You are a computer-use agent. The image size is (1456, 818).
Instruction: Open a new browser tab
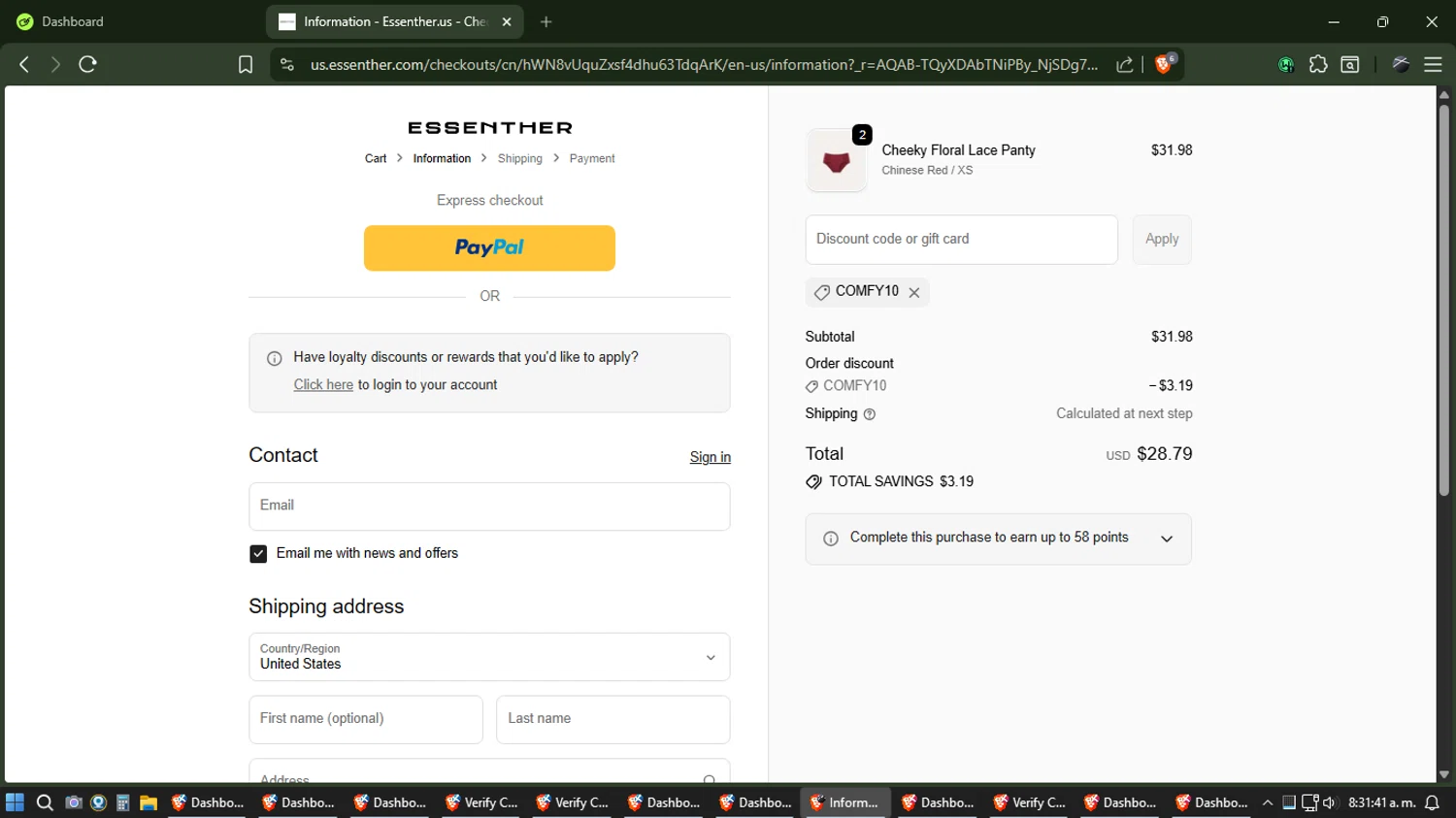point(546,21)
